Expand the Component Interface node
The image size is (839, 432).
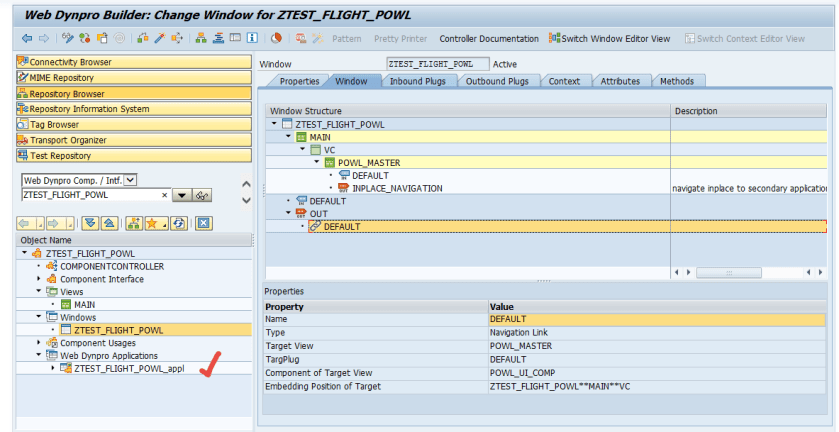[x=39, y=279]
